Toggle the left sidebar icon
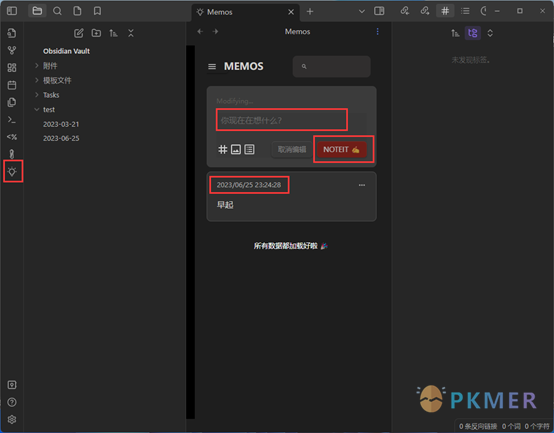 (12, 11)
